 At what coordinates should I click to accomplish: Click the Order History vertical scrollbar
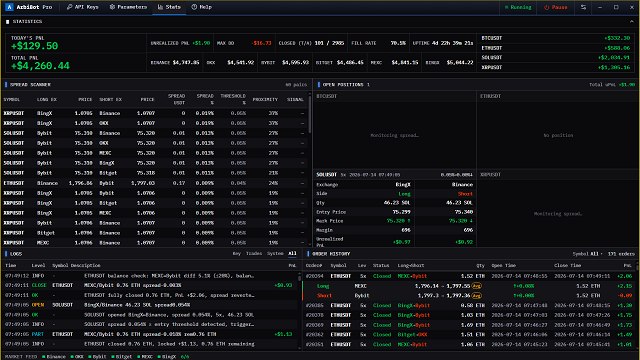[637, 268]
